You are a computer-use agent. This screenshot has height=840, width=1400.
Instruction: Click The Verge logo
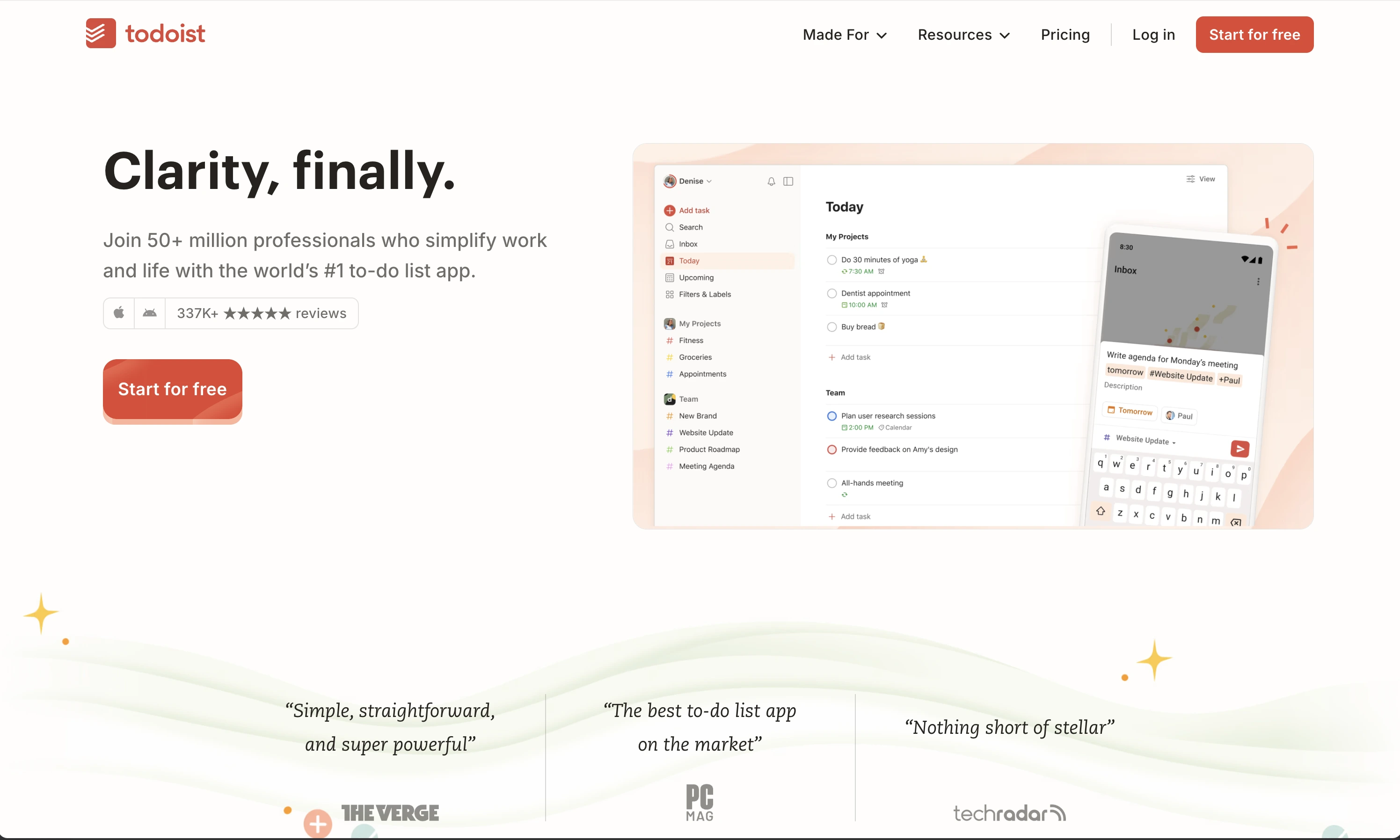click(390, 813)
